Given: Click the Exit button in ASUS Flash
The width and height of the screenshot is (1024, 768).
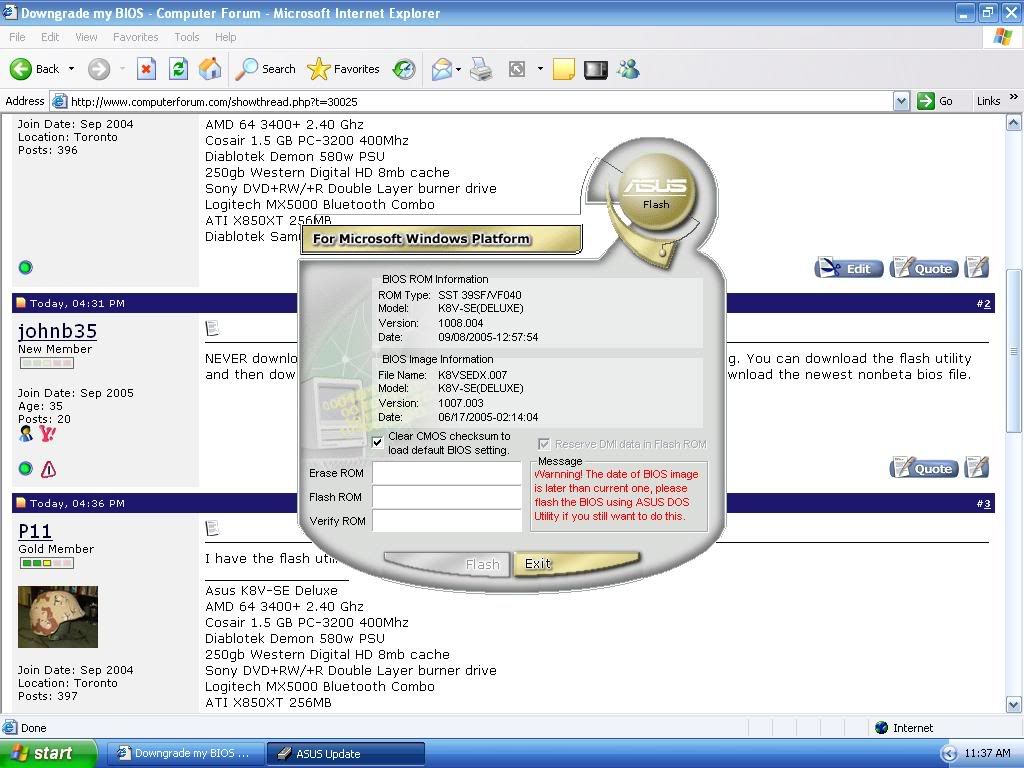Looking at the screenshot, I should 576,564.
